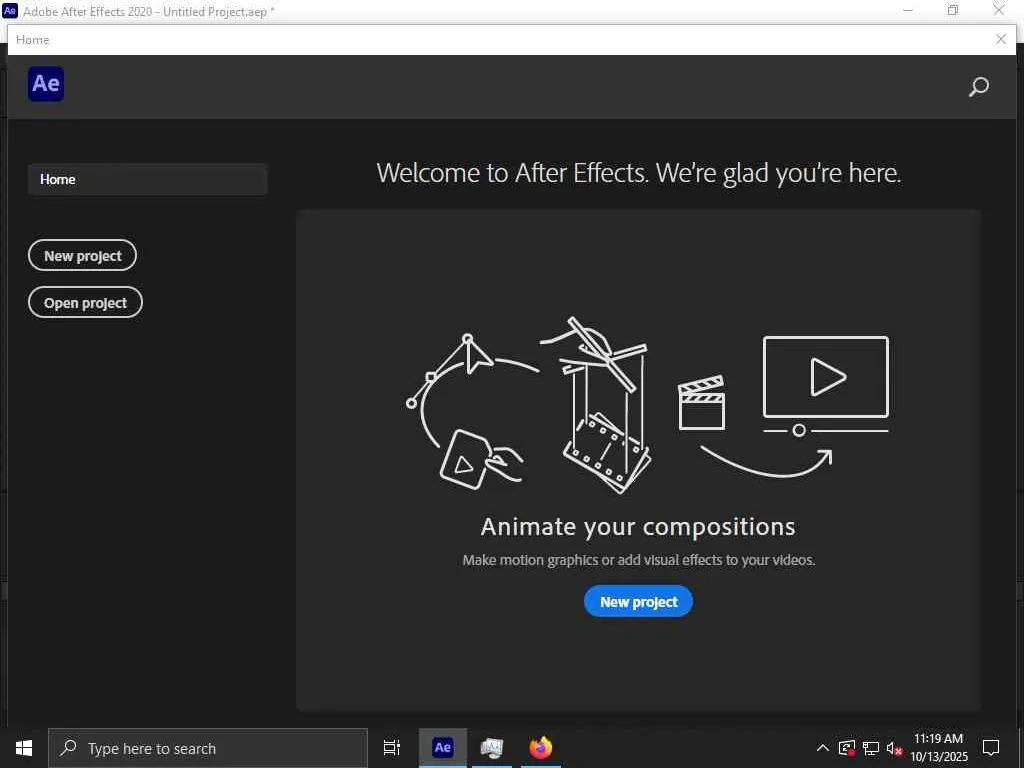Open Firefox from the taskbar
Viewport: 1024px width, 768px height.
541,748
